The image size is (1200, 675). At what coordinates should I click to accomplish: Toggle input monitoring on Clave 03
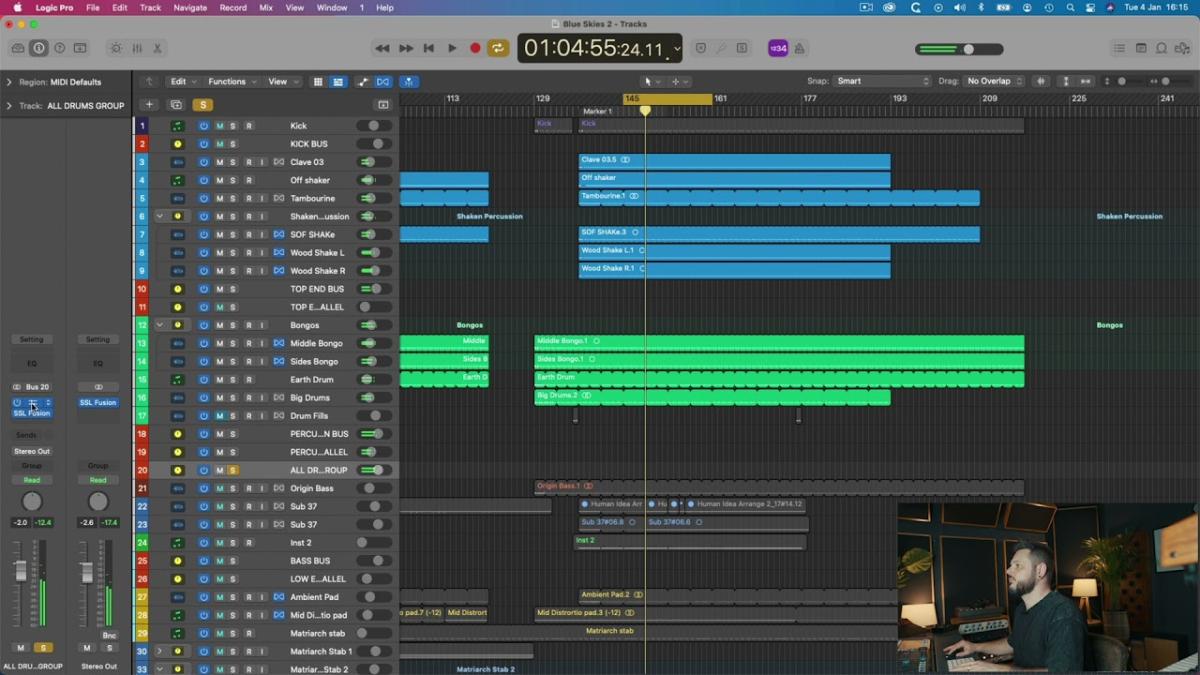(x=263, y=162)
